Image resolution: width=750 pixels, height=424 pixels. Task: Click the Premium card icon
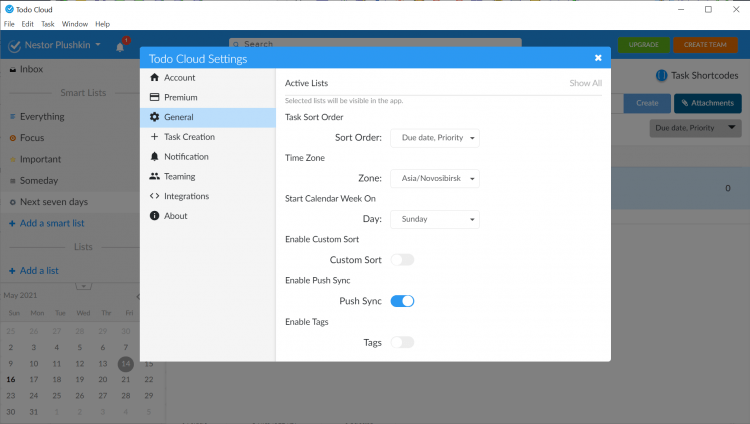pos(154,97)
